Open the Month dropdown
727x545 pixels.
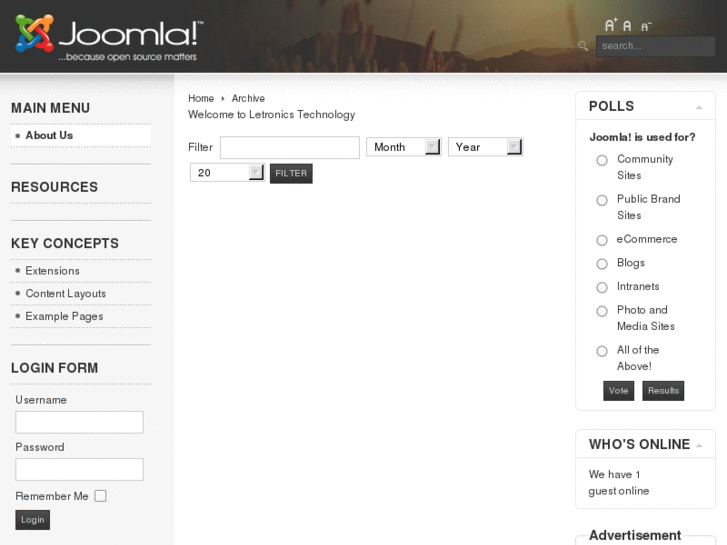pos(403,147)
